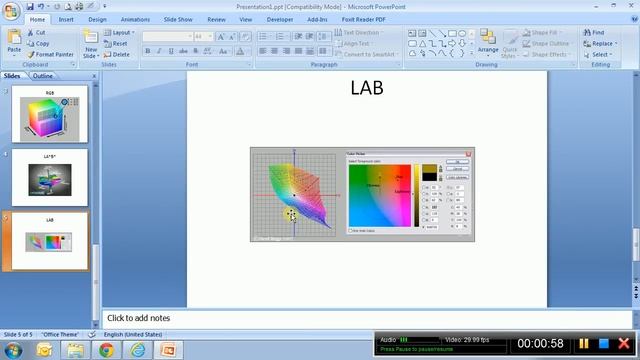
Task: Toggle Align Text Left
Action: click(263, 51)
